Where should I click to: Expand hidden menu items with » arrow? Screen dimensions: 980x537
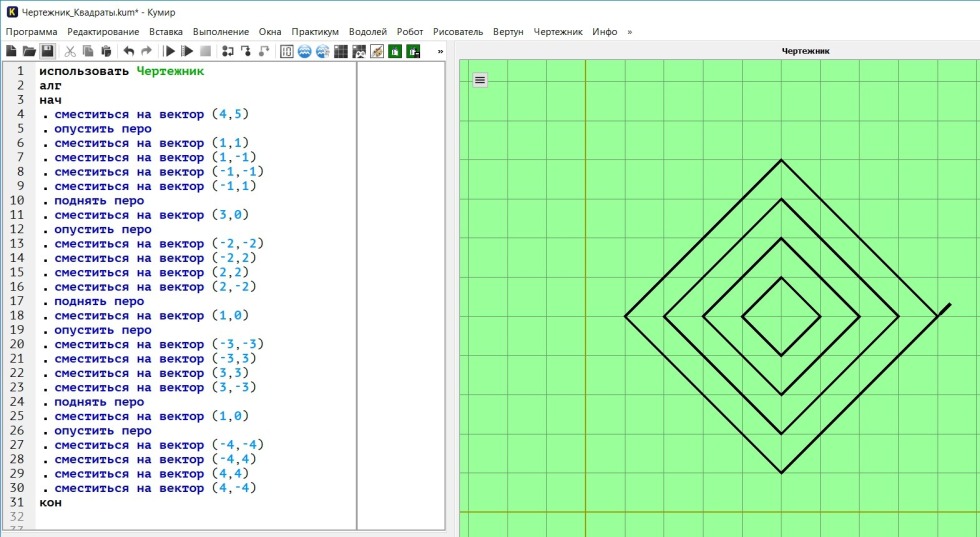tap(629, 32)
